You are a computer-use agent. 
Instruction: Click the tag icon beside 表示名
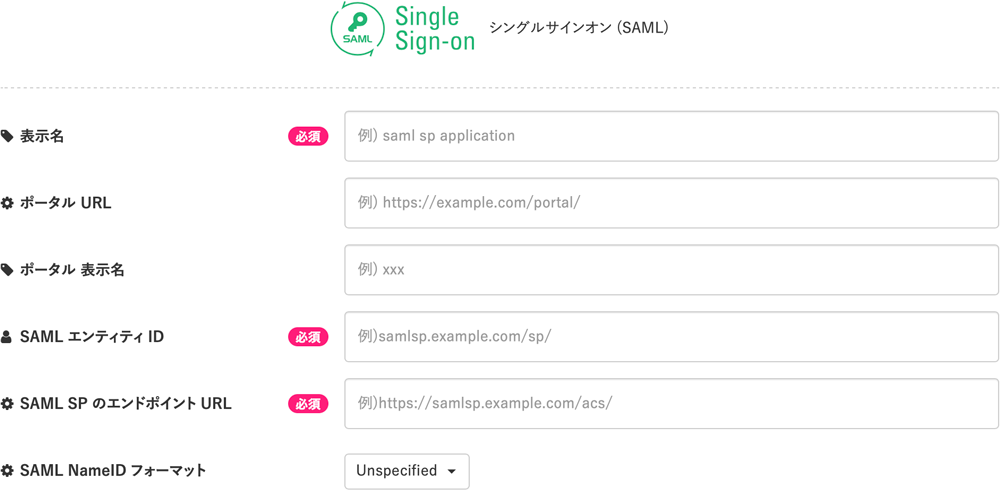point(7,136)
